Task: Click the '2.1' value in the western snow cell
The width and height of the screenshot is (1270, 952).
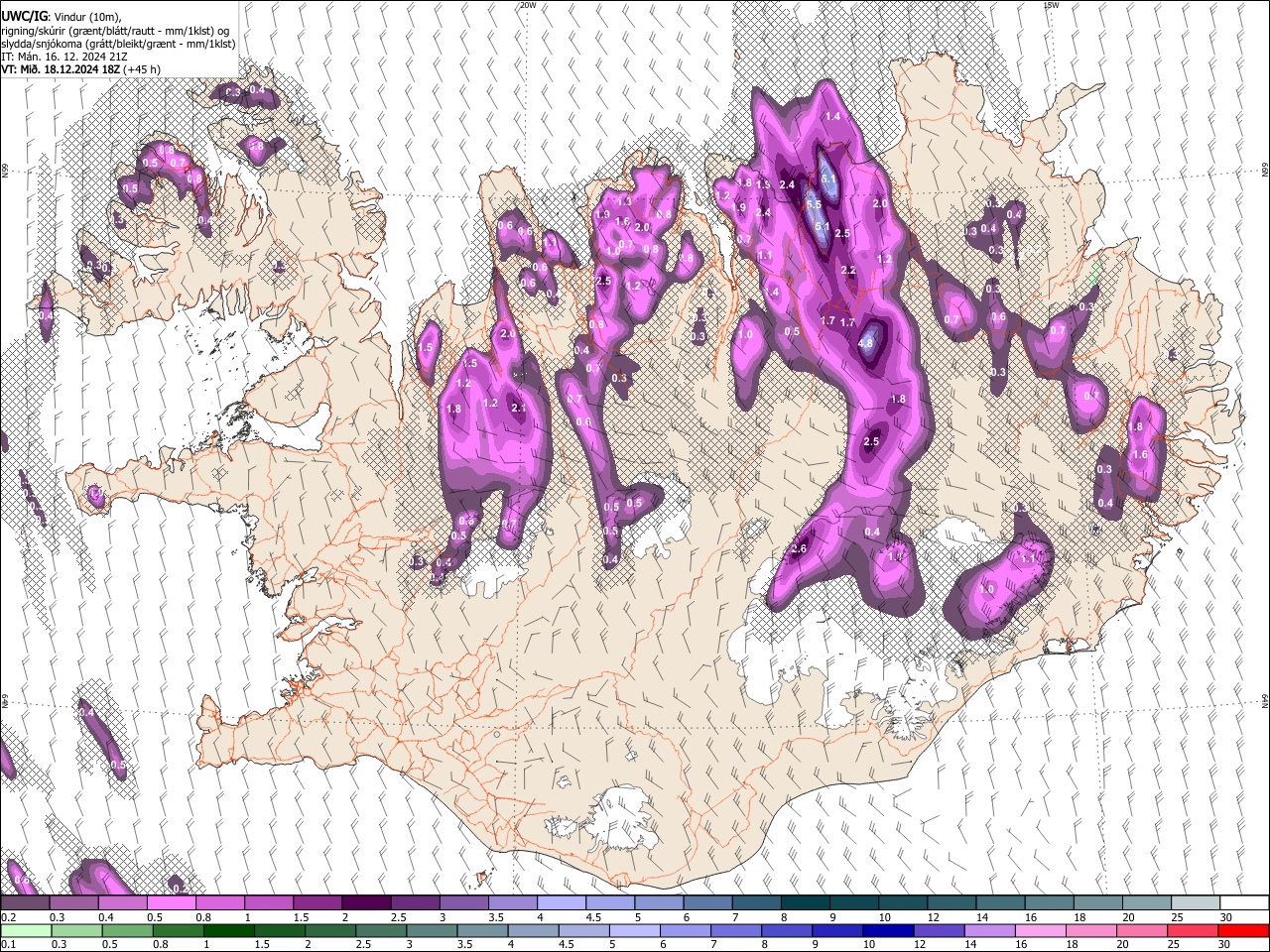Action: point(518,408)
